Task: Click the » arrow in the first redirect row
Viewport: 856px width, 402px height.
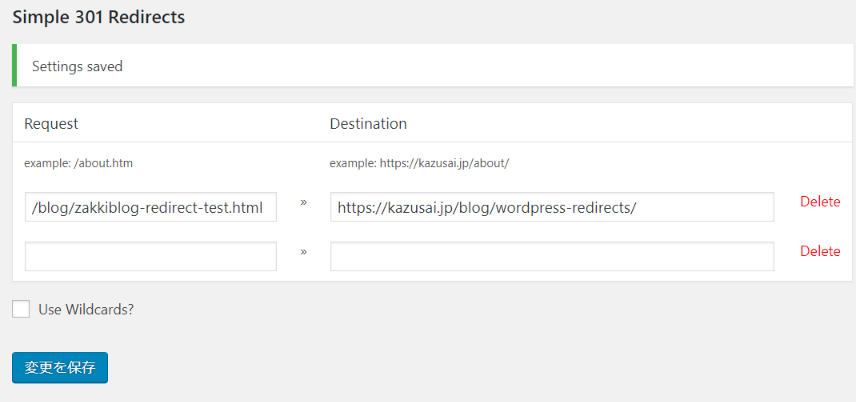Action: (303, 203)
